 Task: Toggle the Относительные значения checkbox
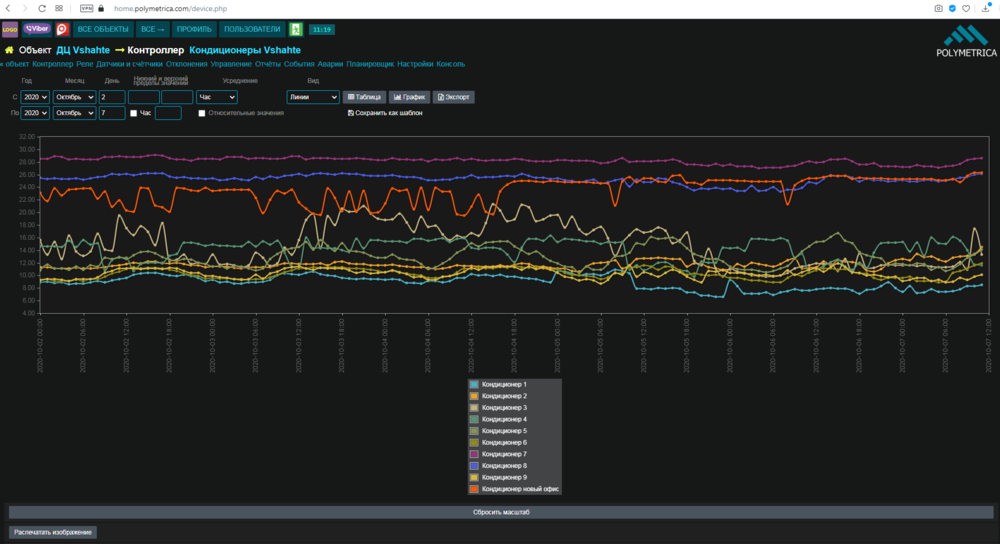(x=202, y=113)
